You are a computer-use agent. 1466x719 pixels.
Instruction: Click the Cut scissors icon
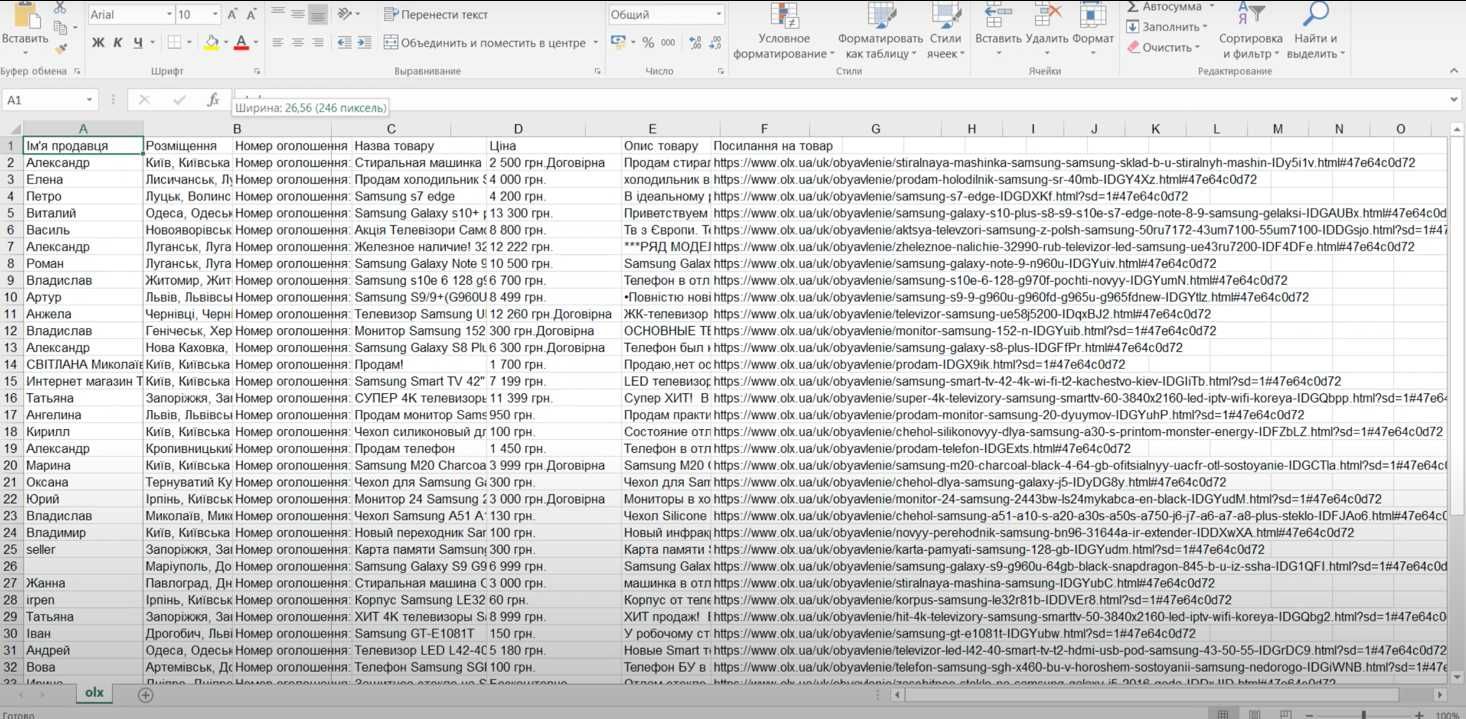pyautogui.click(x=60, y=7)
